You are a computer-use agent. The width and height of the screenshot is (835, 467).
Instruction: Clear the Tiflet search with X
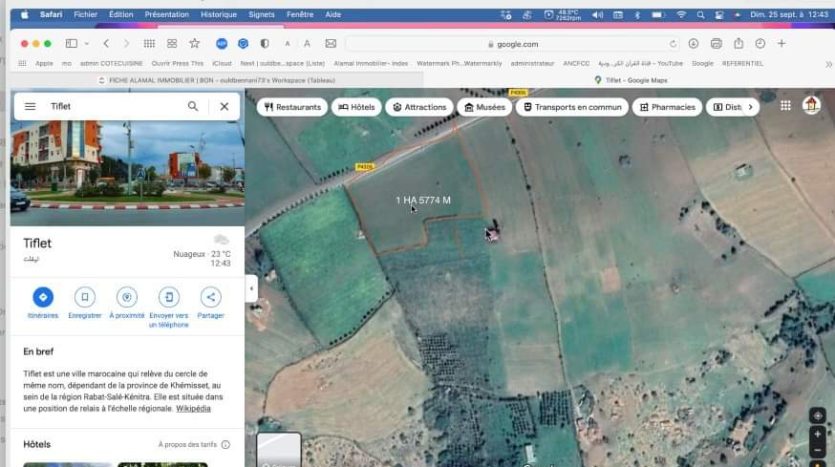(224, 106)
